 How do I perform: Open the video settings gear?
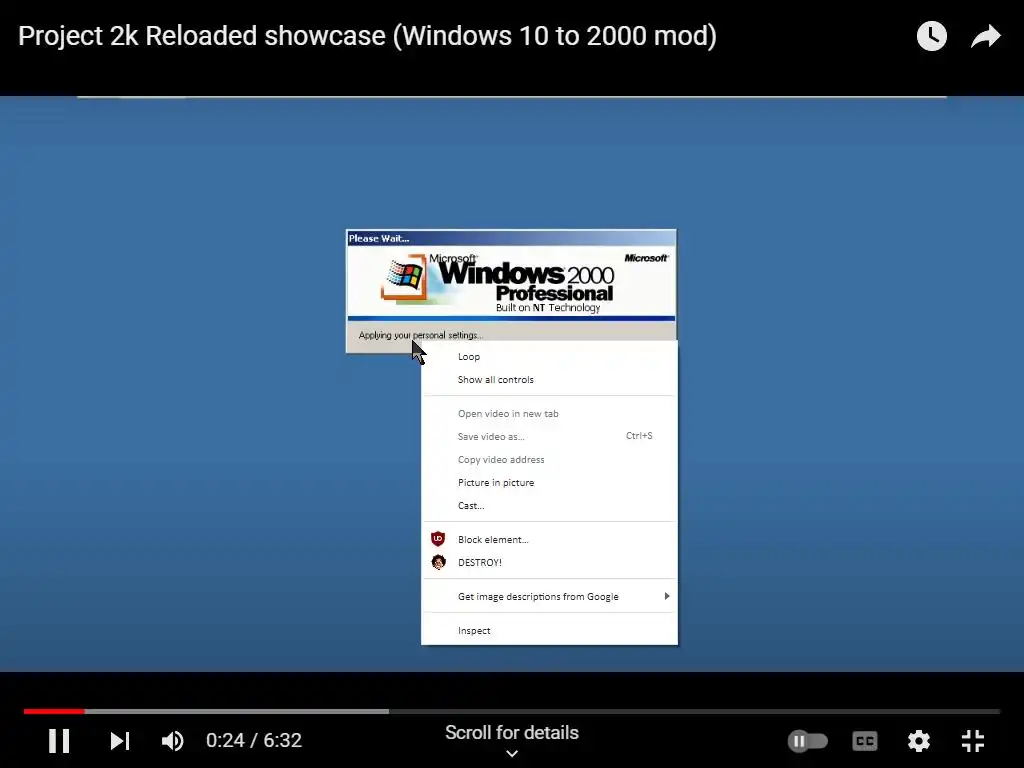[x=919, y=741]
